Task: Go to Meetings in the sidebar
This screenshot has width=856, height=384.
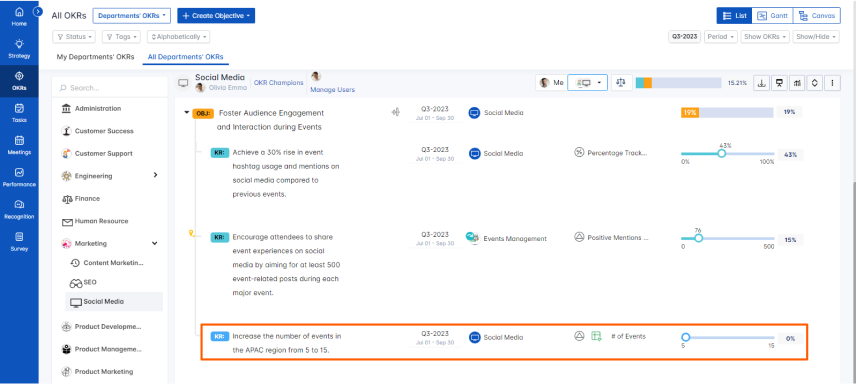Action: 19,145
